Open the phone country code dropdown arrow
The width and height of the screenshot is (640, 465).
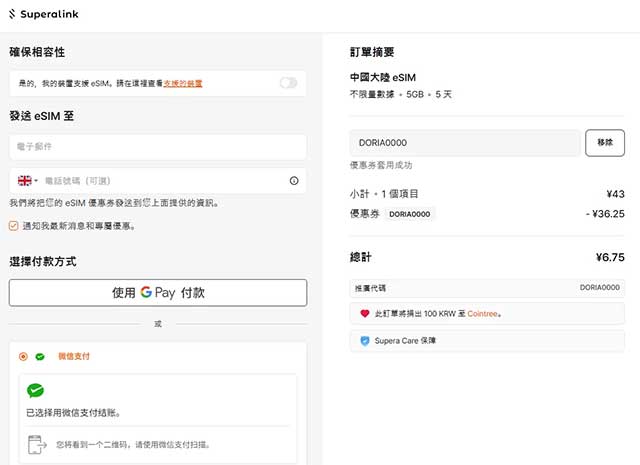38,181
